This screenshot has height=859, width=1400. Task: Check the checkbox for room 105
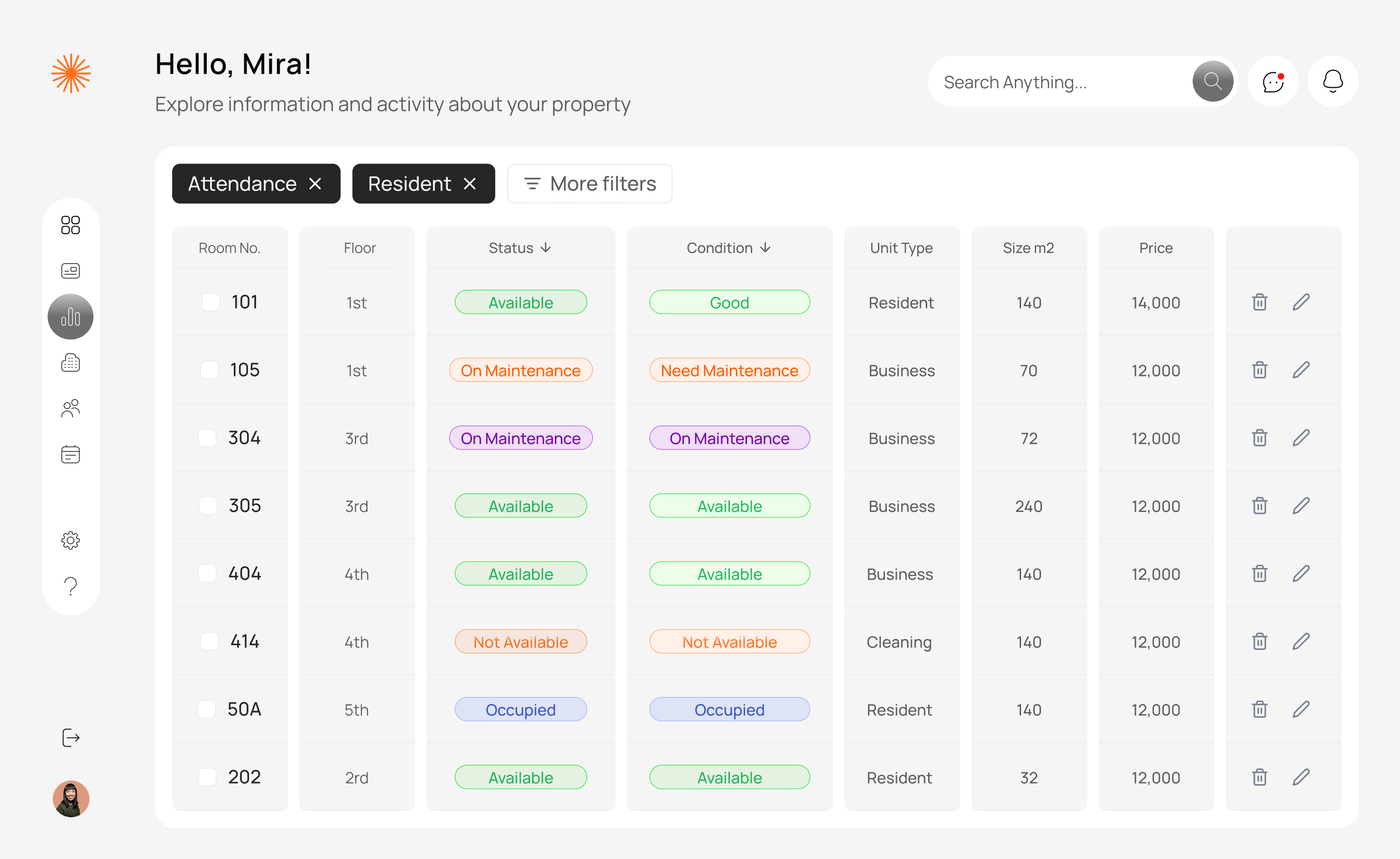210,370
